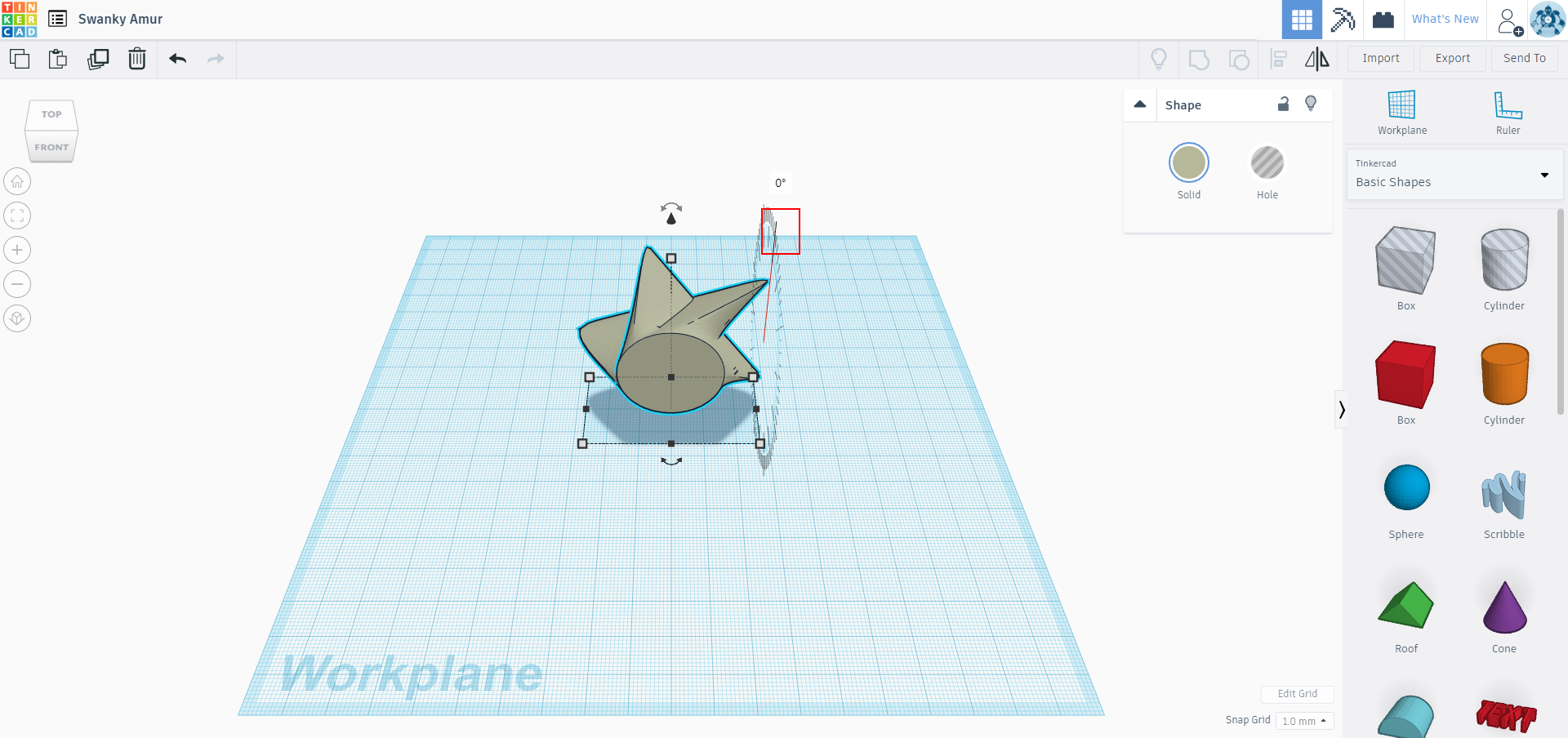Hide the selected shape with lightbulb
Image resolution: width=1568 pixels, height=738 pixels.
point(1311,104)
